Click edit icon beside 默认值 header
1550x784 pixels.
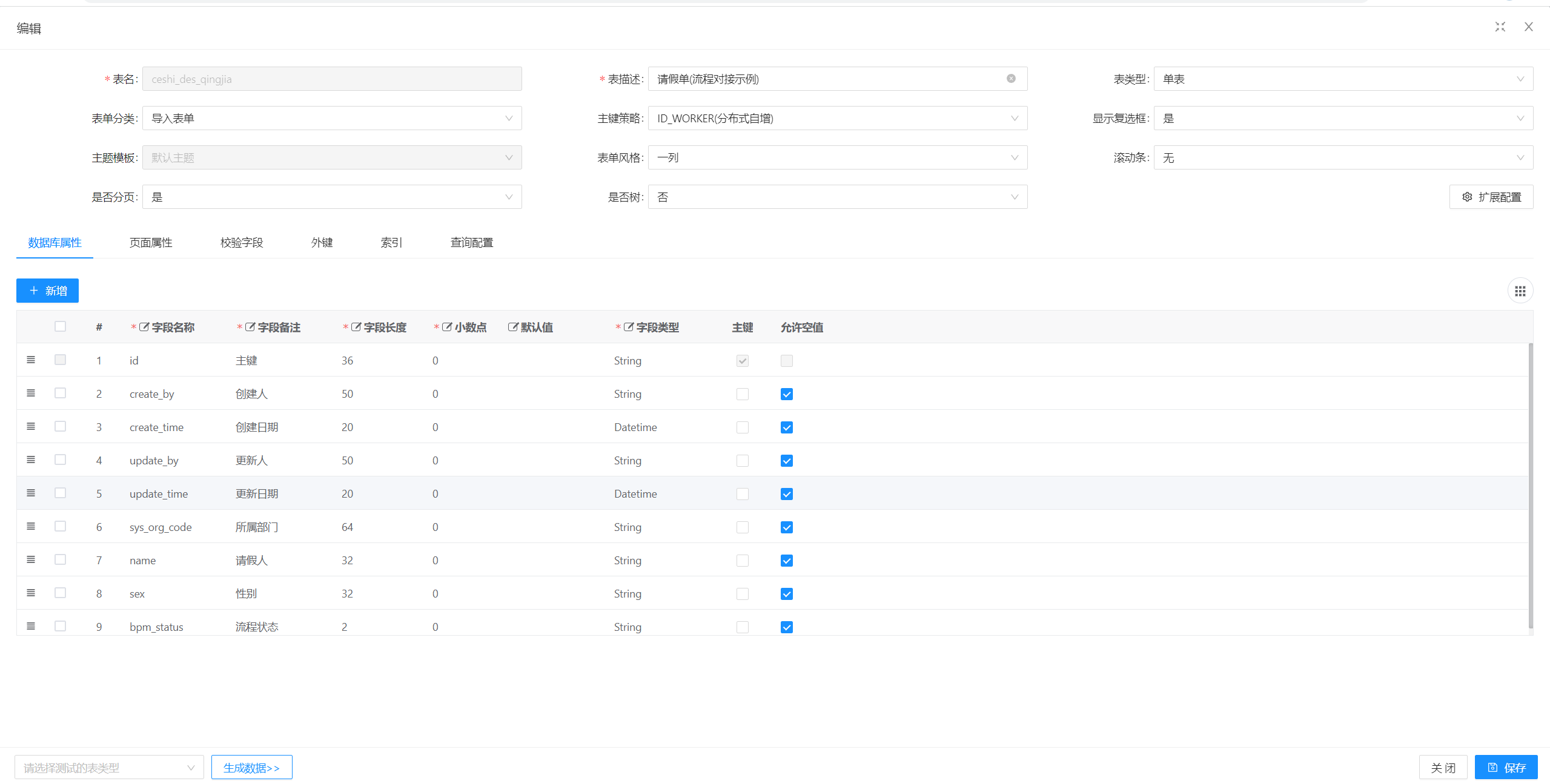(513, 328)
